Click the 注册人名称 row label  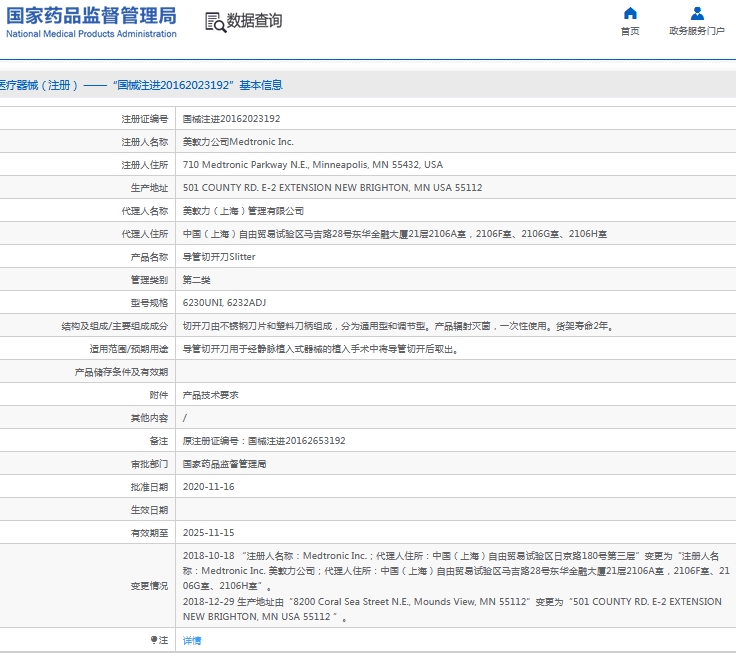[x=145, y=142]
